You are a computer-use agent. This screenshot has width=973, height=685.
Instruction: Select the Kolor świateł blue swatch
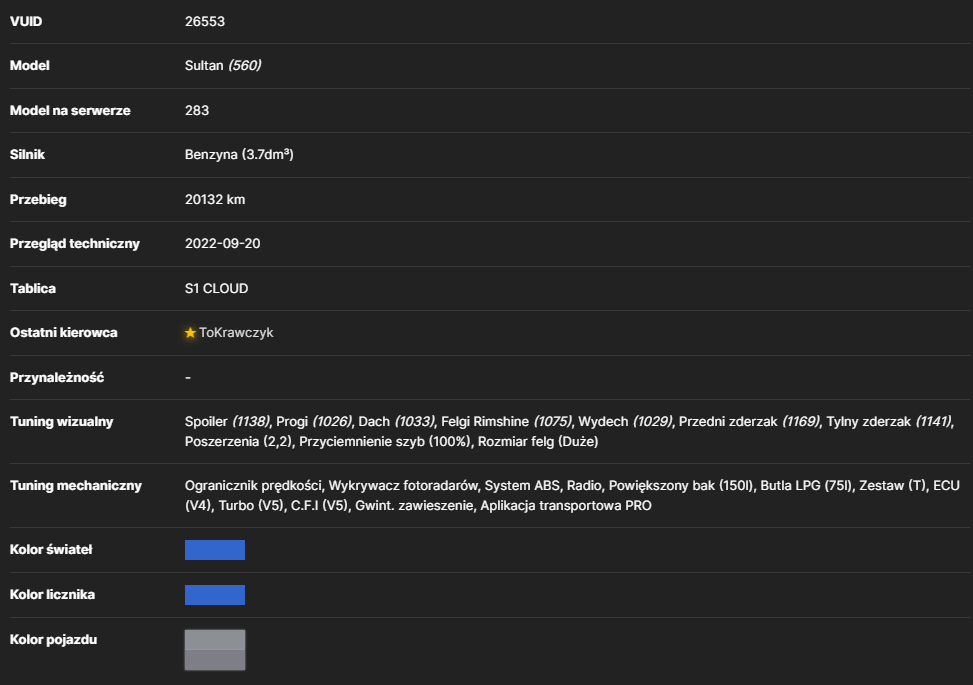pos(215,550)
